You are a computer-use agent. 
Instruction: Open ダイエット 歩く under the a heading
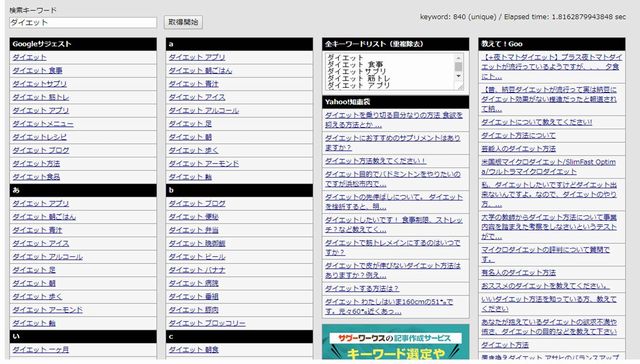coord(193,150)
